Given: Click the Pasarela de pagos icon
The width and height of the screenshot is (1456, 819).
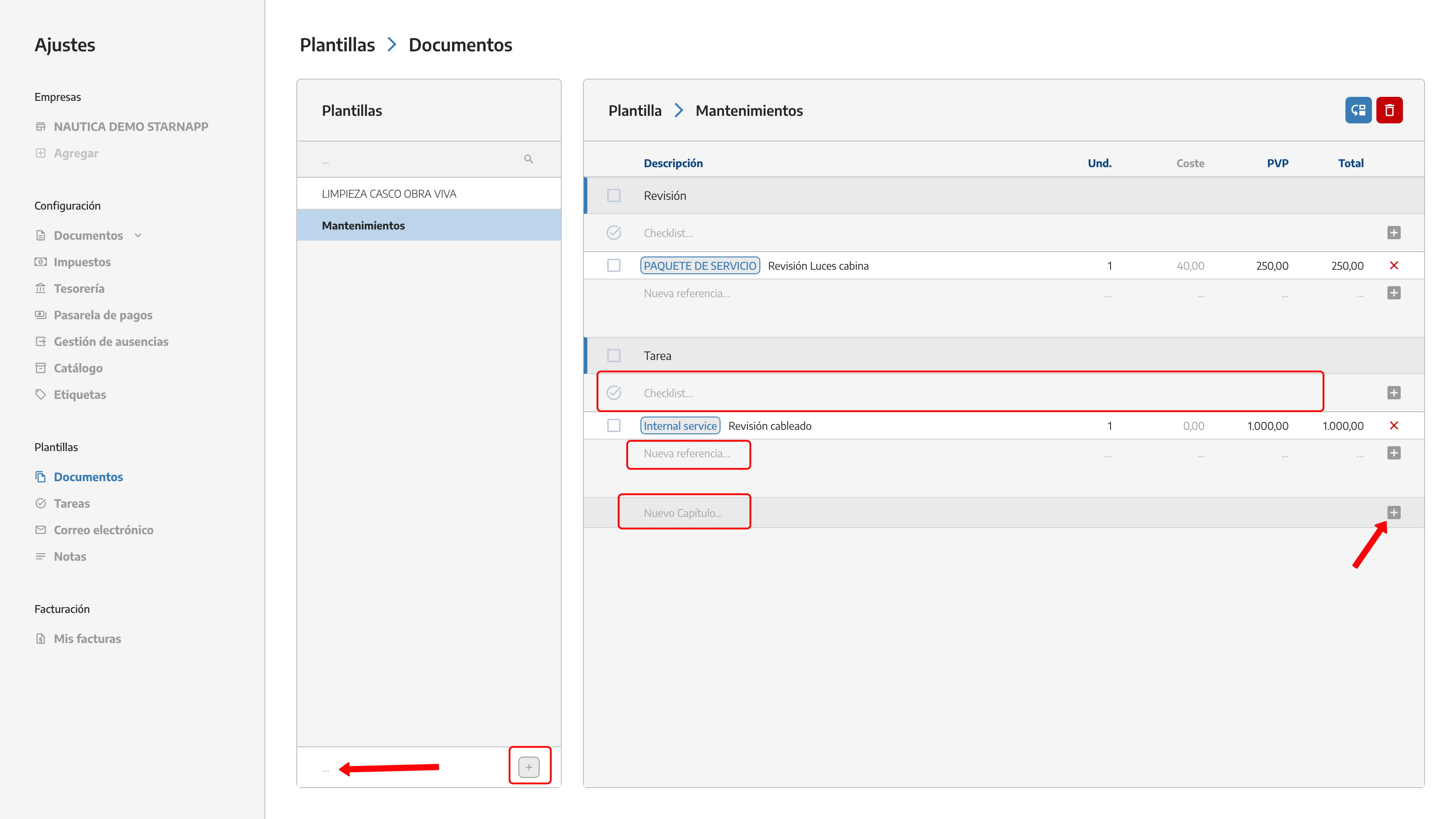Looking at the screenshot, I should click(41, 315).
